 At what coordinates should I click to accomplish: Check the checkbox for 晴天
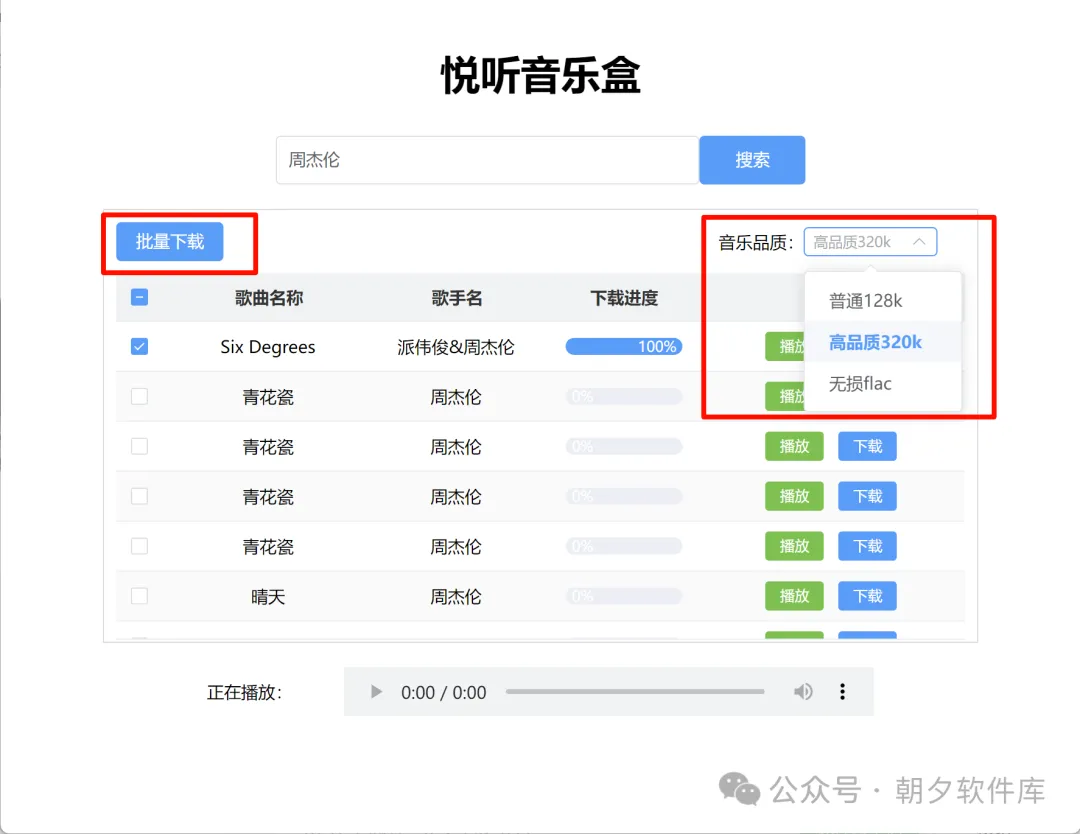(x=139, y=595)
